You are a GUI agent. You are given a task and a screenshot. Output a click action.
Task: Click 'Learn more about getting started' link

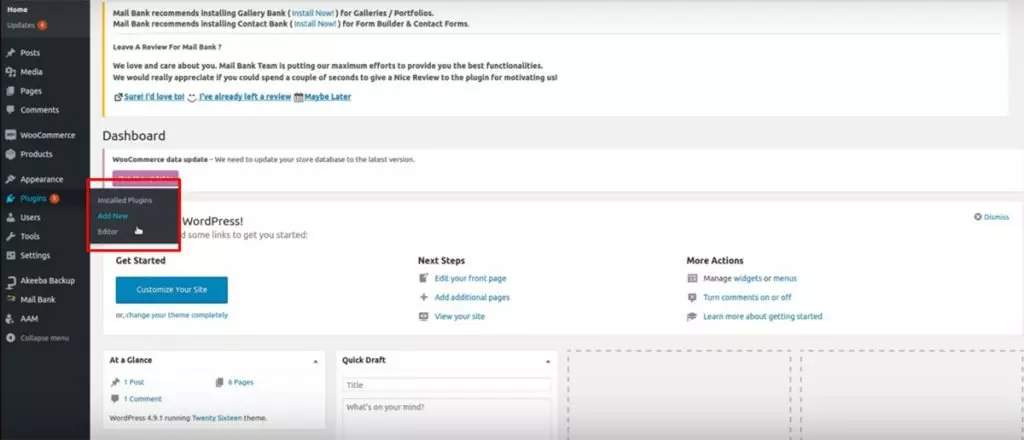coord(763,316)
